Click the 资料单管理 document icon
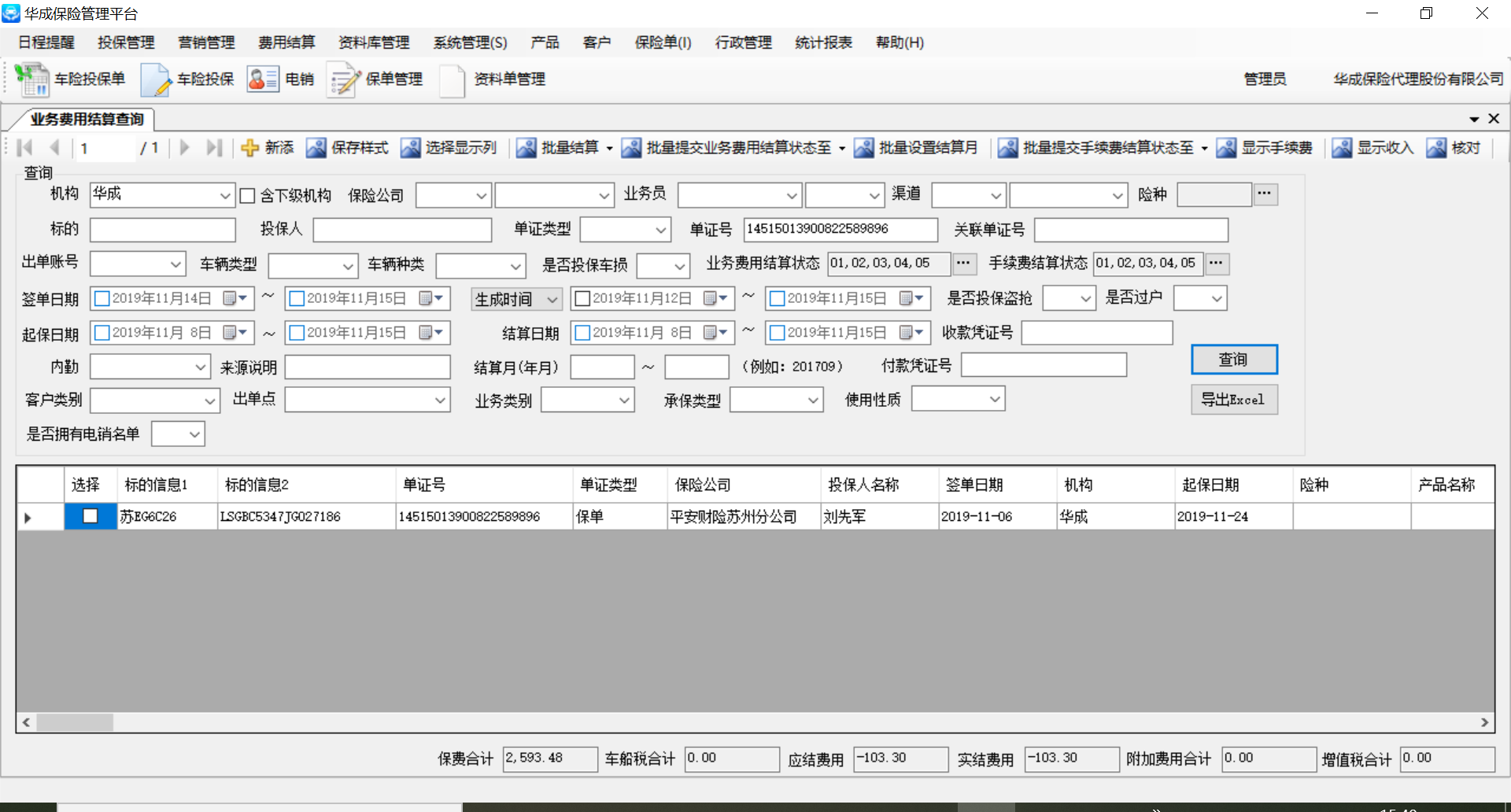 (452, 79)
